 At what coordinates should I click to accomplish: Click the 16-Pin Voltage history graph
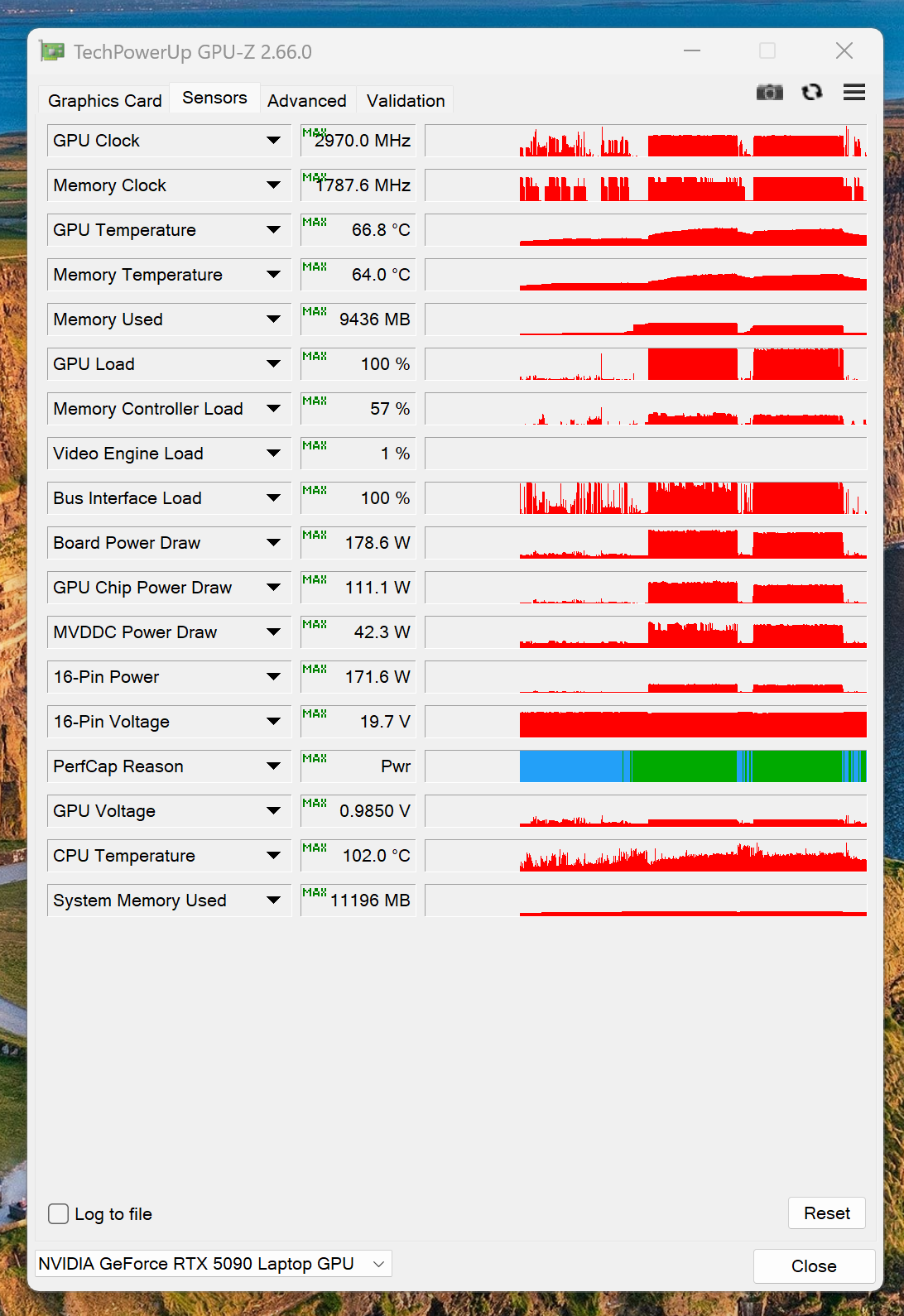(x=646, y=722)
